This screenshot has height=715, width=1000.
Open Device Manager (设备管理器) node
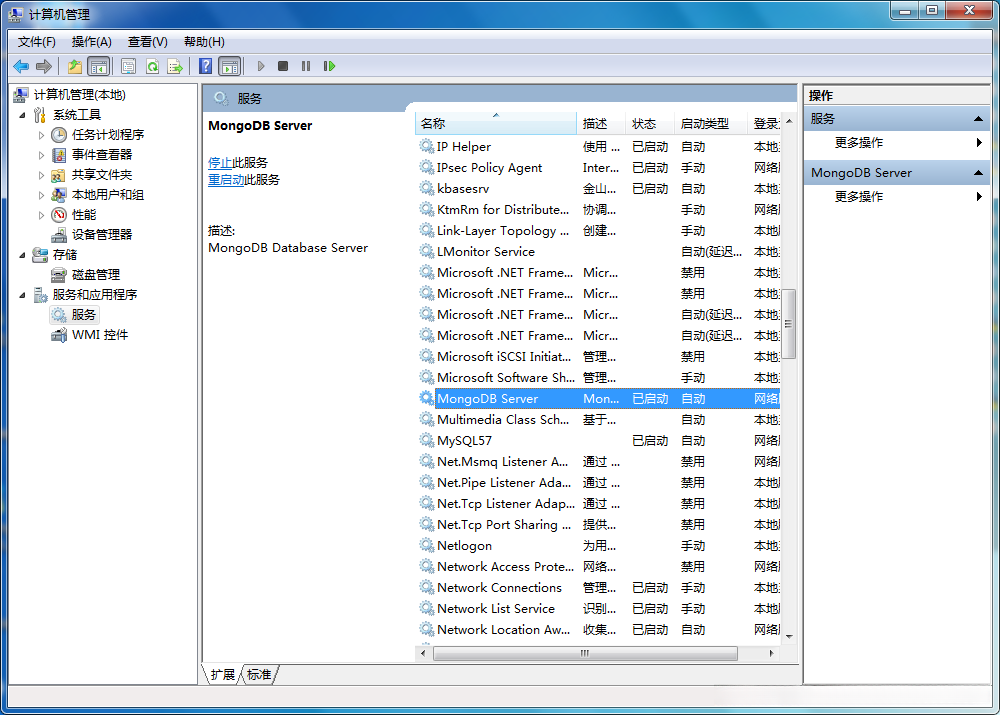pos(102,234)
